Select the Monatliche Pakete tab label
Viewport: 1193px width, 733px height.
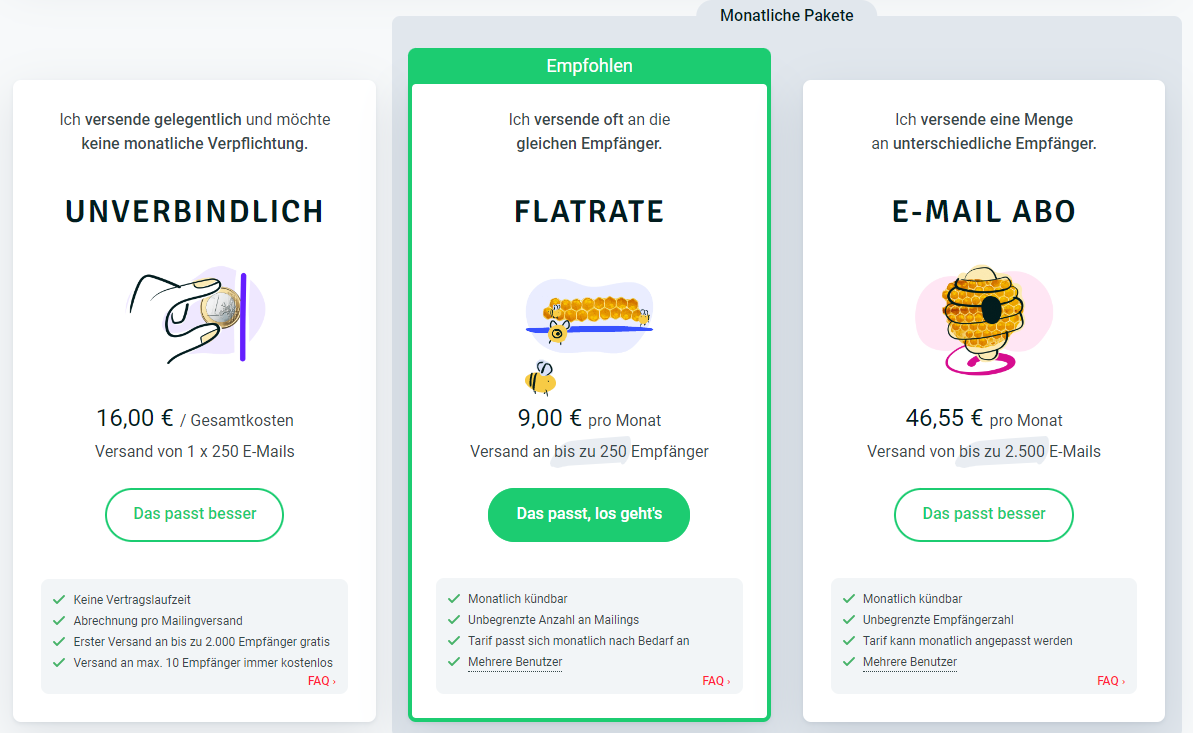(x=787, y=15)
